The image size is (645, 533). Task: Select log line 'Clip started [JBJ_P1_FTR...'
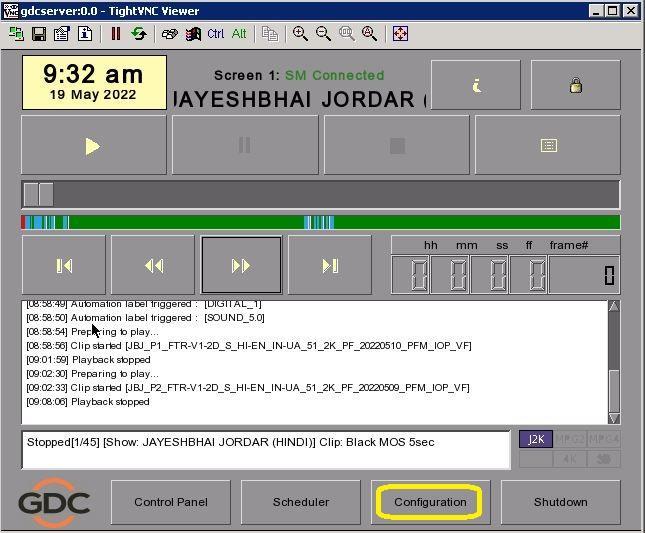click(248, 345)
